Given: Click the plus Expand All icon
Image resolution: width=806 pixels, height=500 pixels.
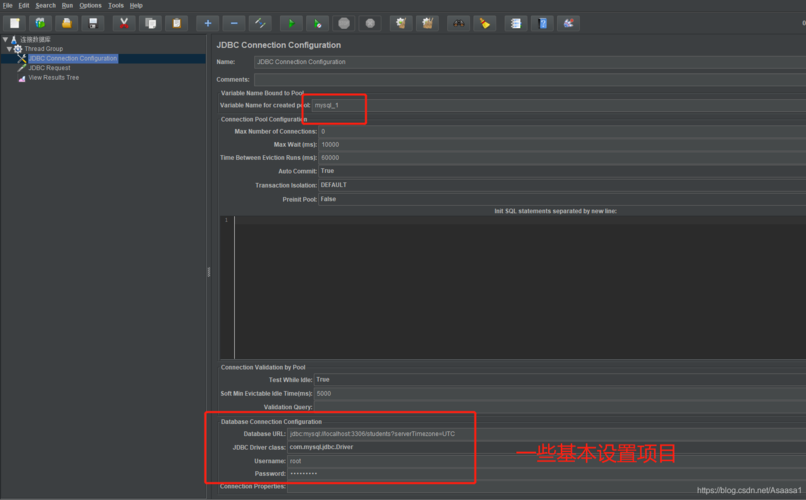Looking at the screenshot, I should coord(208,23).
